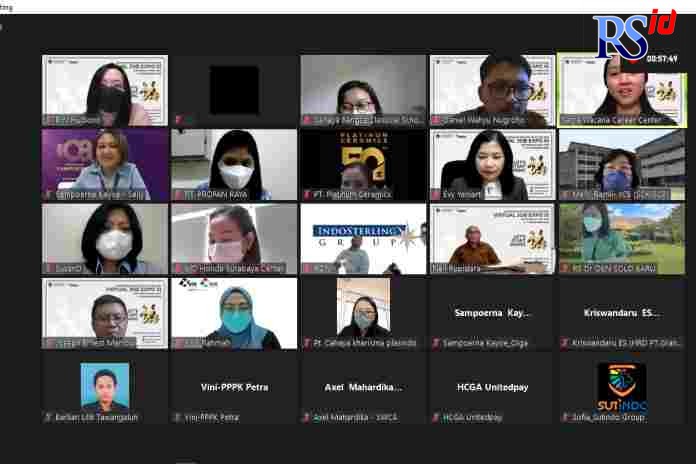Image resolution: width=696 pixels, height=464 pixels.
Task: Click the muted mic icon on RS Dr. OEN SOLO BARU tile
Action: [x=565, y=268]
